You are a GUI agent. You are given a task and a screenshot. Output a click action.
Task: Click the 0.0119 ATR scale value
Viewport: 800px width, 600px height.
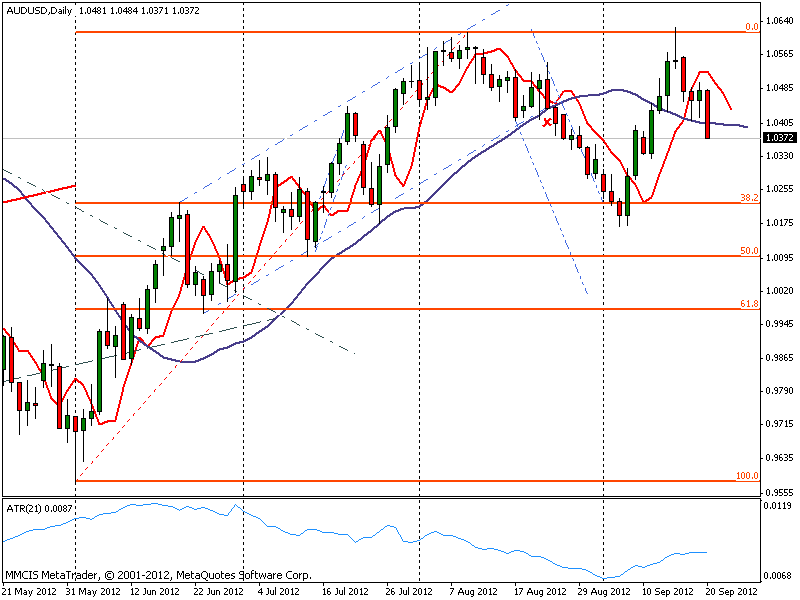click(x=778, y=506)
